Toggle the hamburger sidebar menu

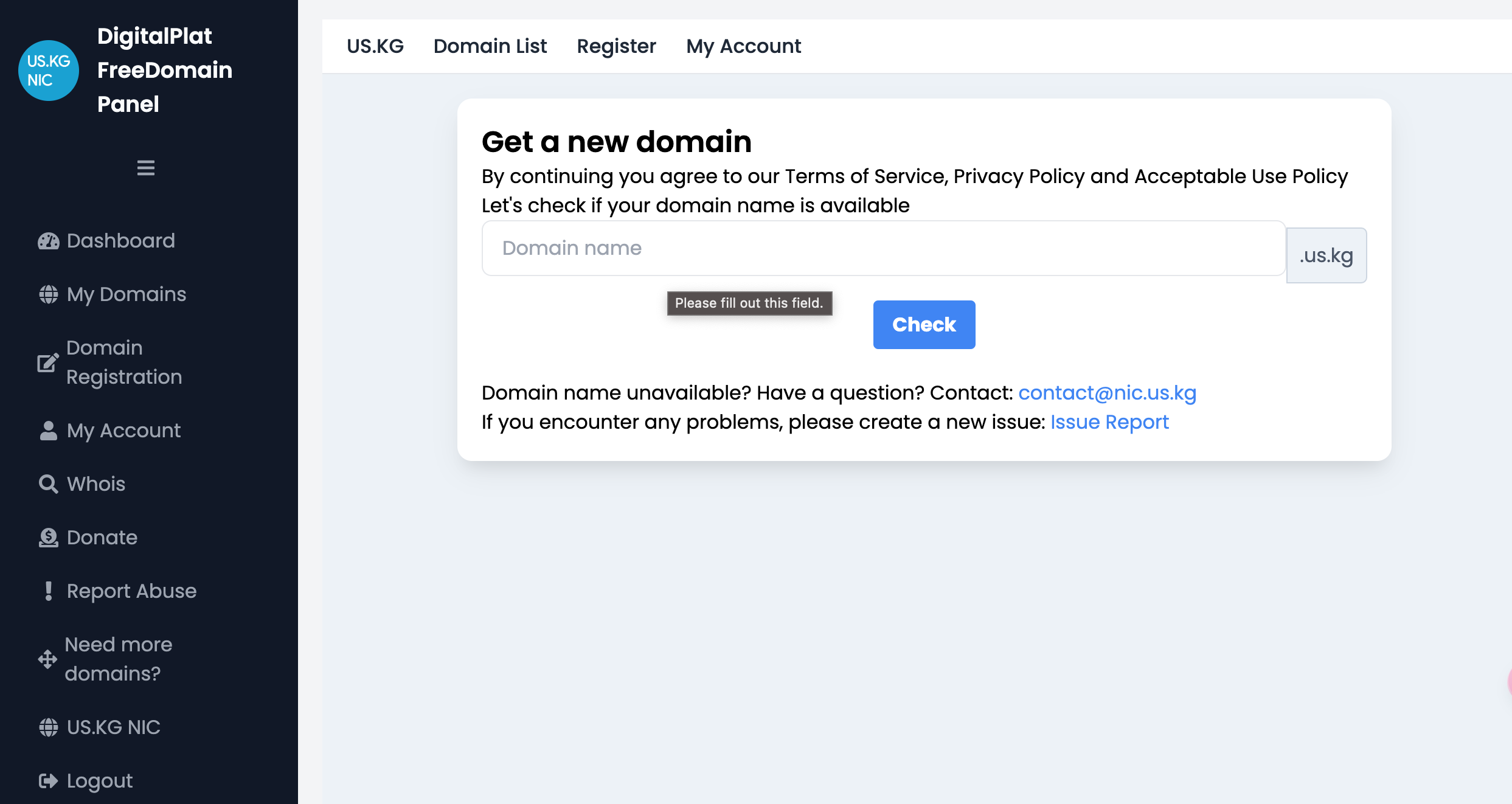click(146, 168)
